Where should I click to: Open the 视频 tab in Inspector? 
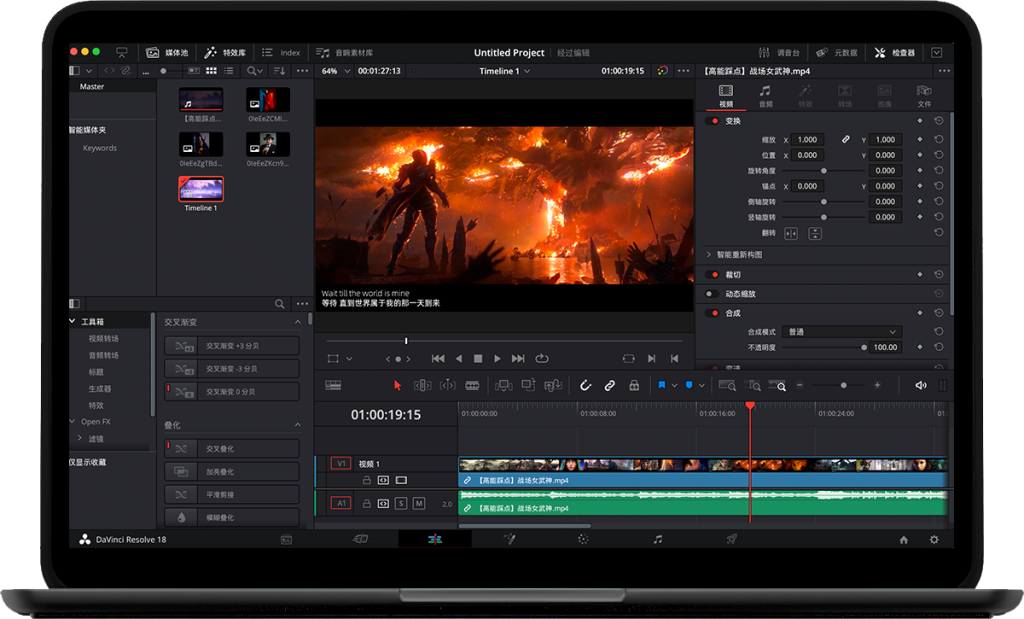tap(726, 95)
